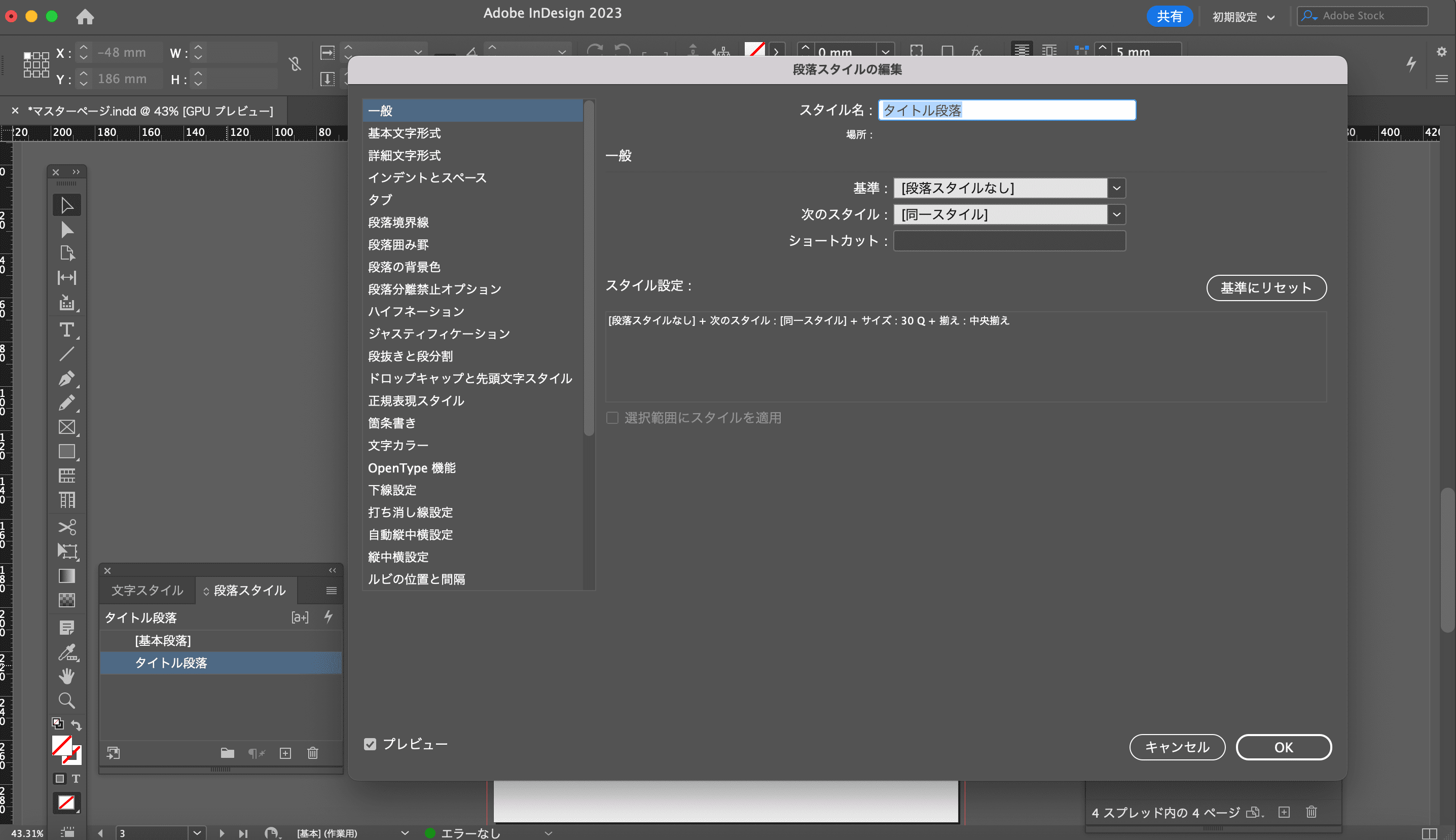Select the Free Transform tool
1456x840 pixels.
tap(67, 552)
